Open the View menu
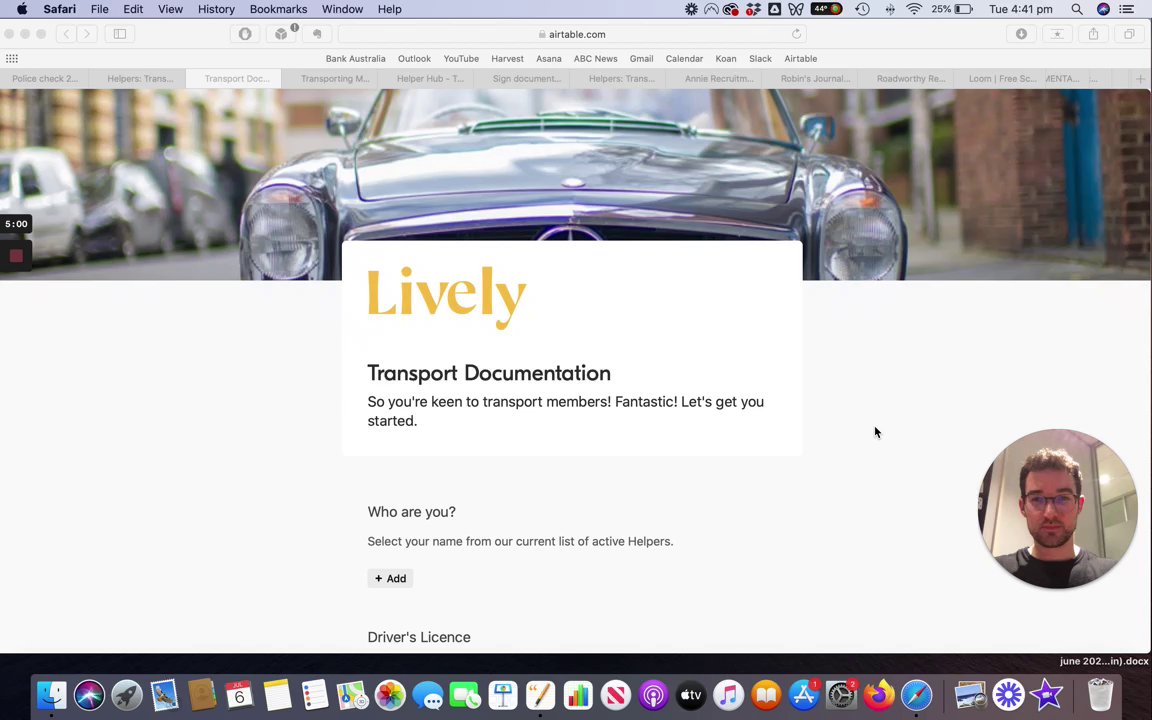This screenshot has width=1152, height=720. pos(170,10)
